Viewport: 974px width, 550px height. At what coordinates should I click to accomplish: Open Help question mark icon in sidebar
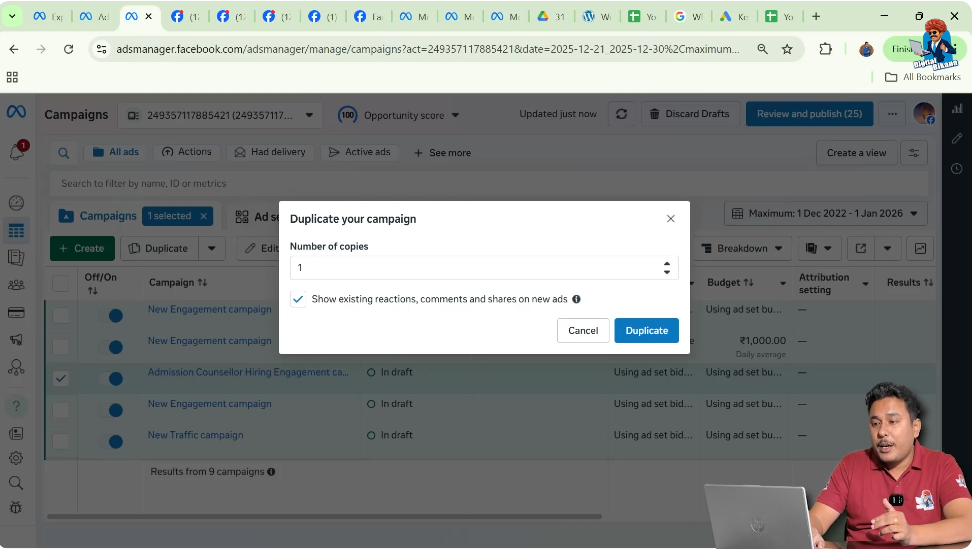tap(16, 406)
